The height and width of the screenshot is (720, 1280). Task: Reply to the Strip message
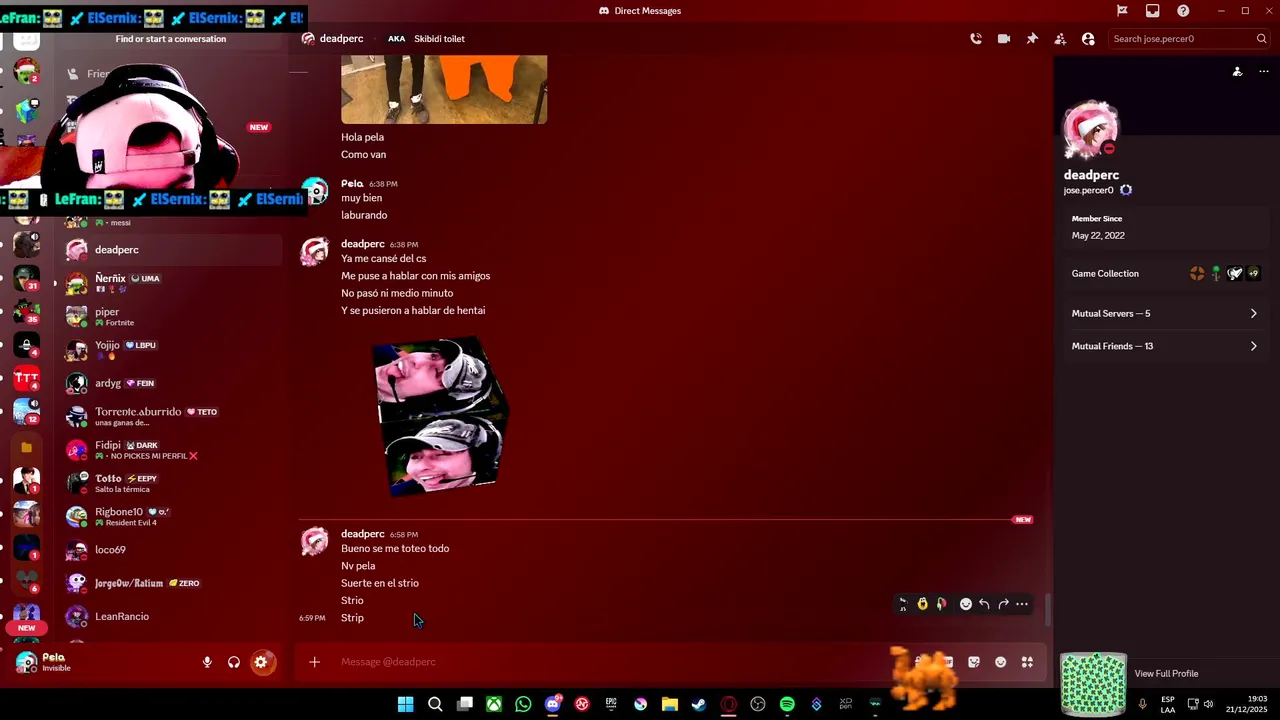click(x=985, y=604)
